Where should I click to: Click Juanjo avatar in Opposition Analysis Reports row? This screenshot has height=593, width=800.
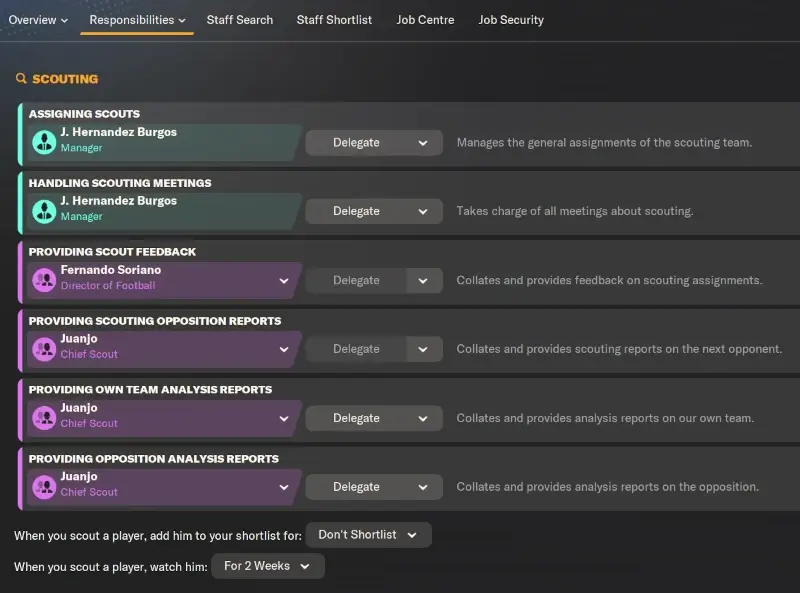[x=44, y=487]
